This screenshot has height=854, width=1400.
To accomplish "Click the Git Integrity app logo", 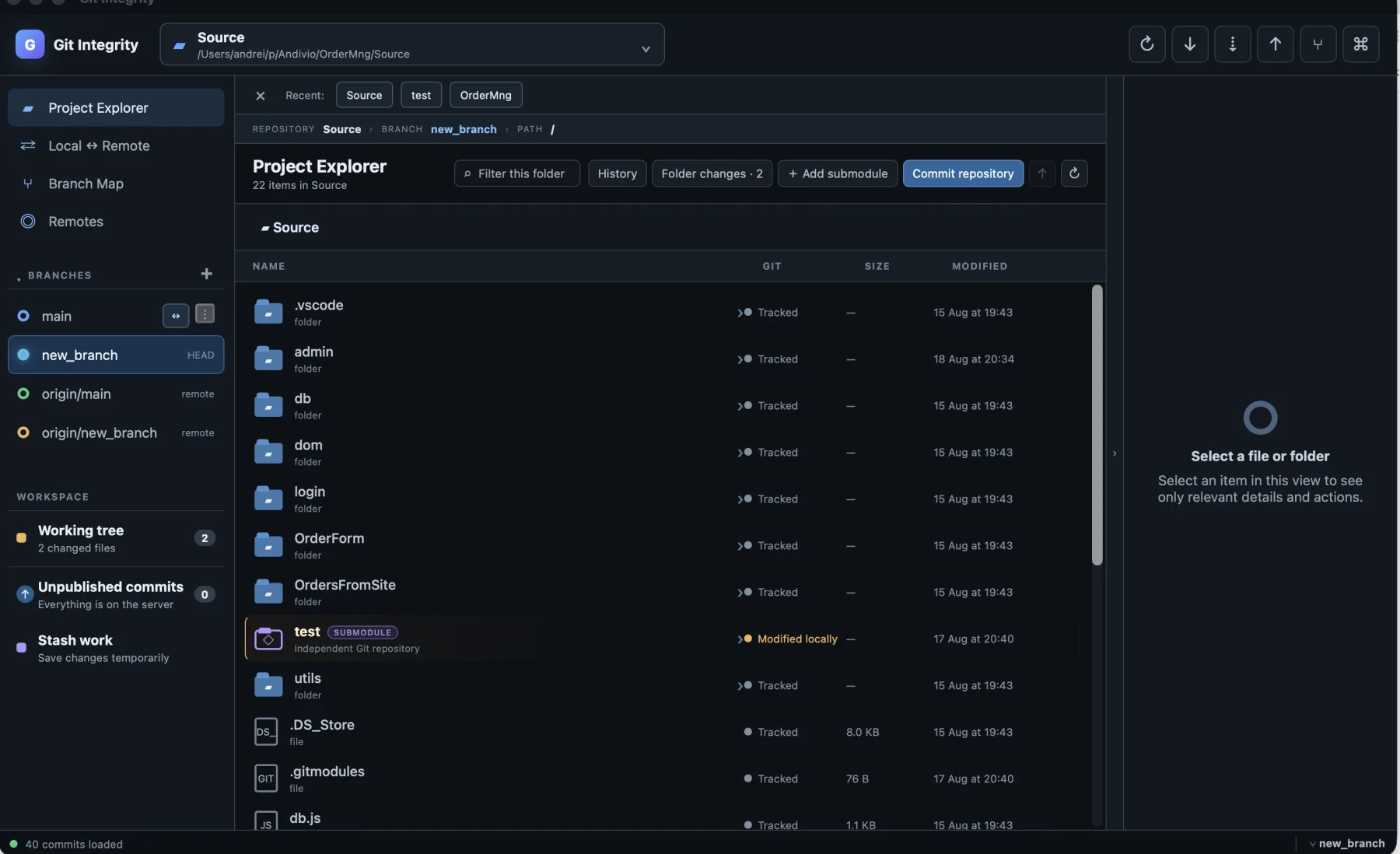I will [30, 44].
